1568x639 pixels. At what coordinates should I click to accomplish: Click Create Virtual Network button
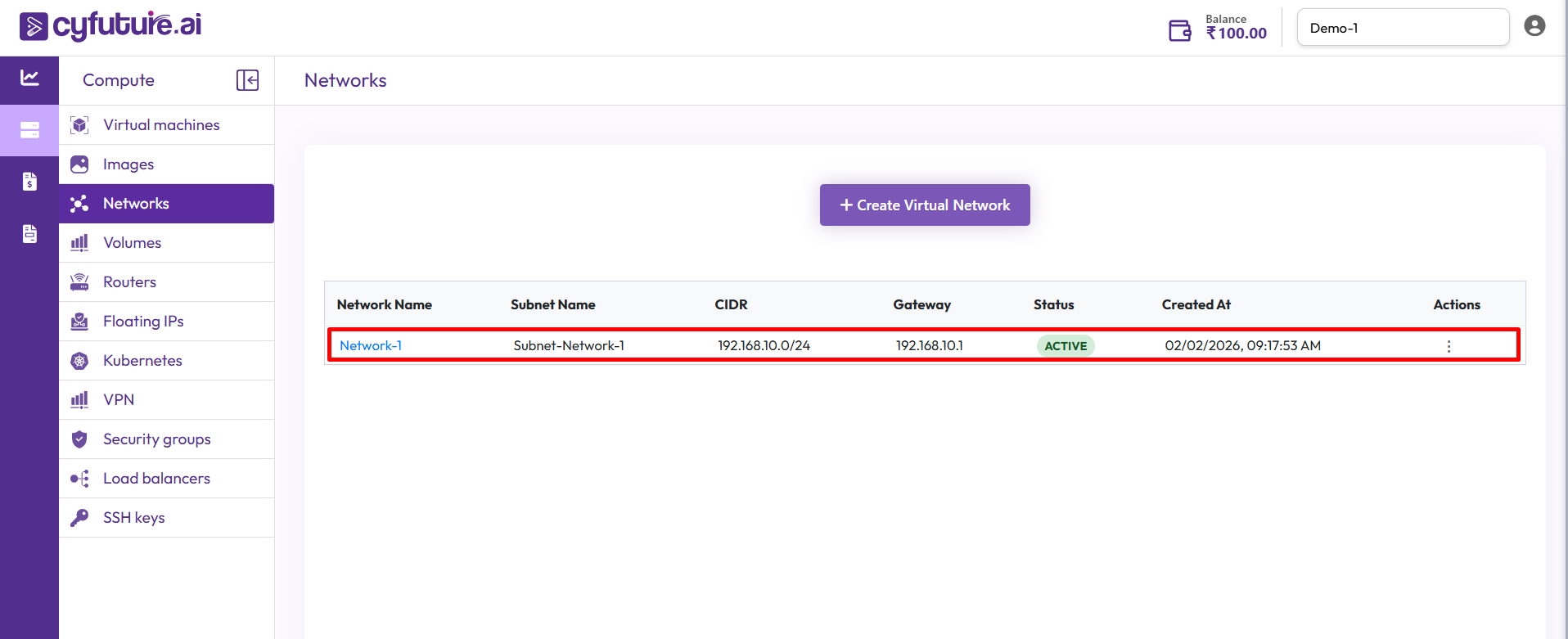coord(925,205)
